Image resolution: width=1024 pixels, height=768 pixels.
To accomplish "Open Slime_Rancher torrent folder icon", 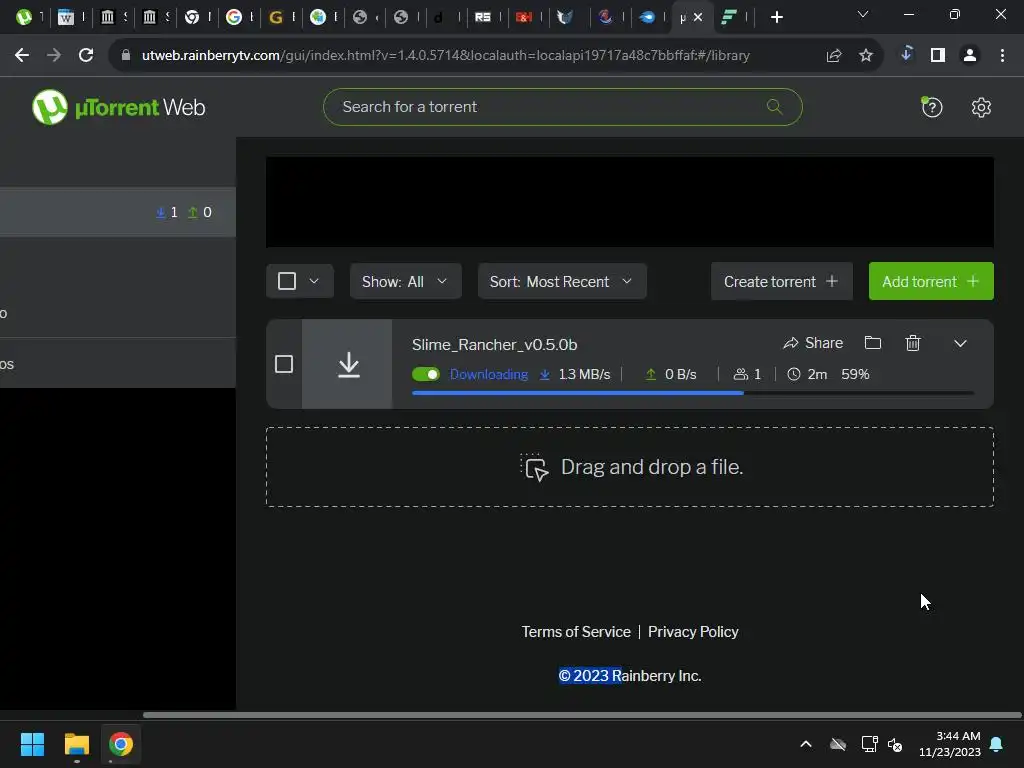I will point(872,343).
